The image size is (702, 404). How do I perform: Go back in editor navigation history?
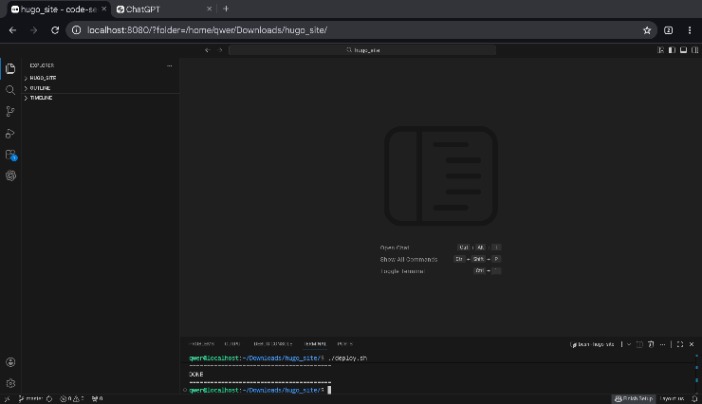pyautogui.click(x=207, y=50)
